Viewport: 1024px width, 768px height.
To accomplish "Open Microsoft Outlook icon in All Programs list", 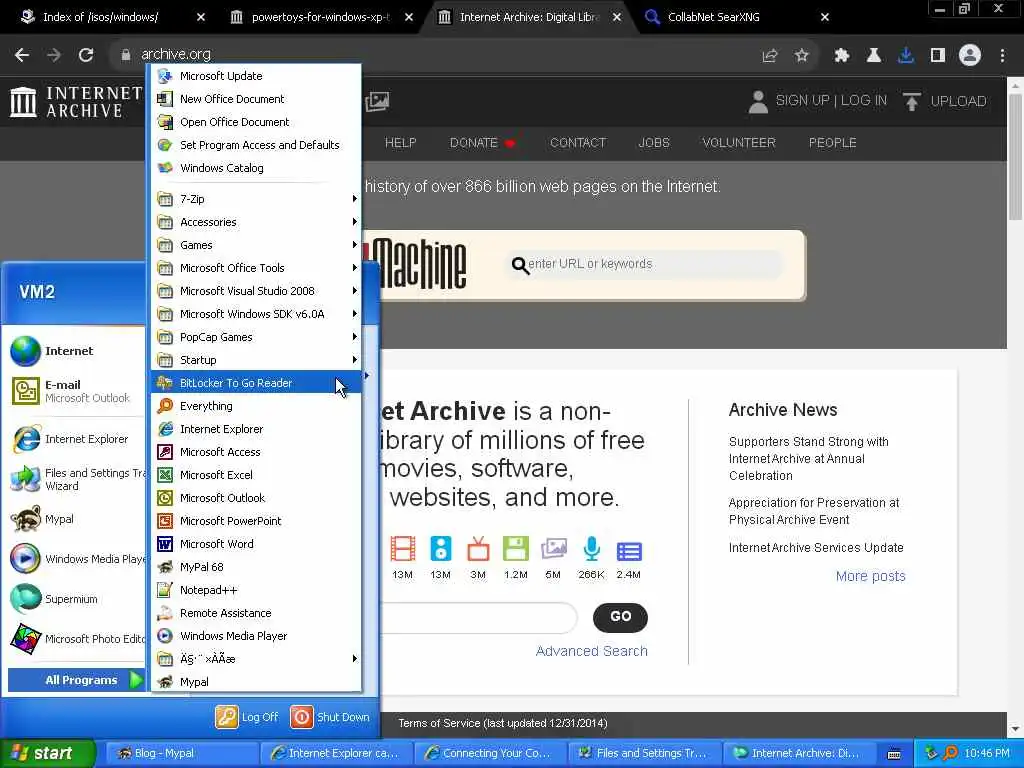I will pyautogui.click(x=165, y=498).
